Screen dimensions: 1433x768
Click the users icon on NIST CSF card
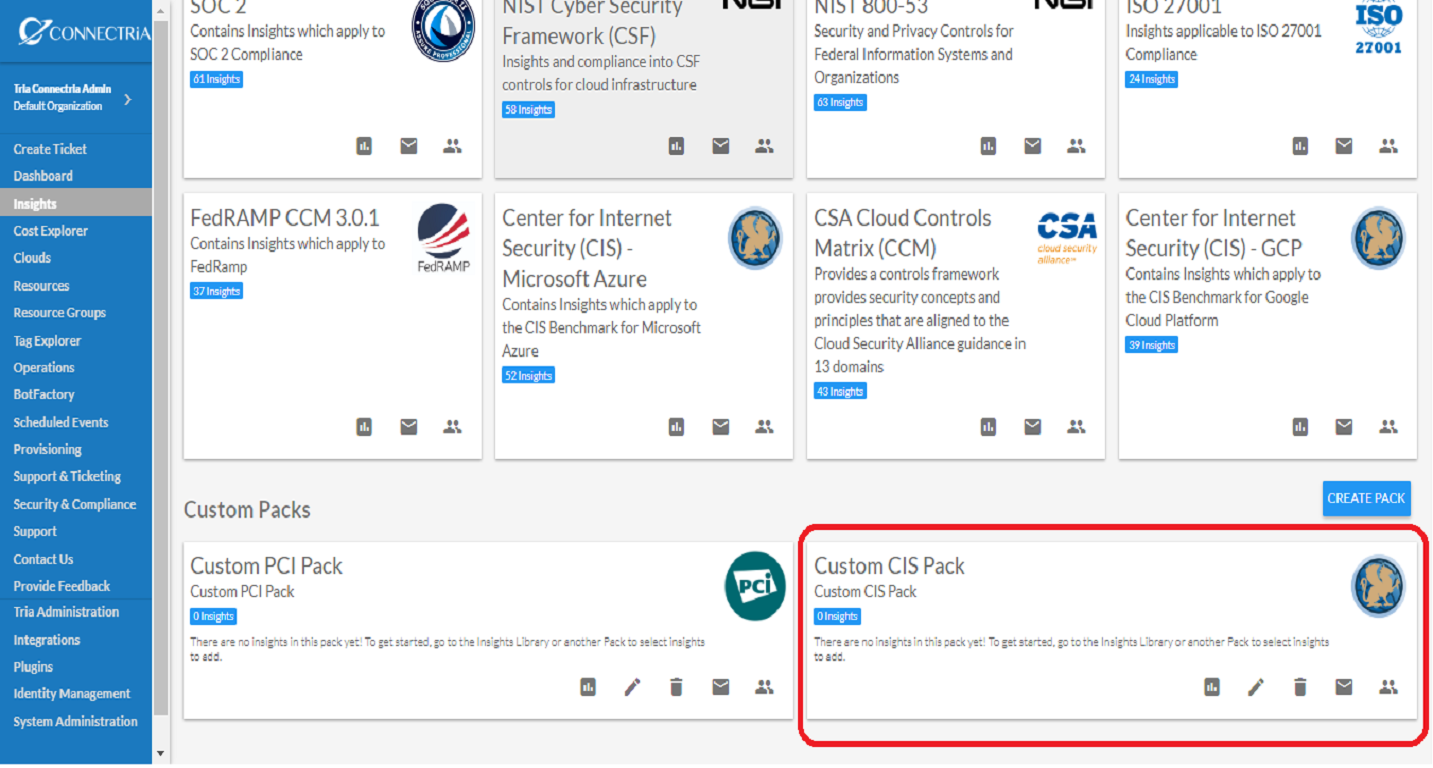[x=765, y=146]
